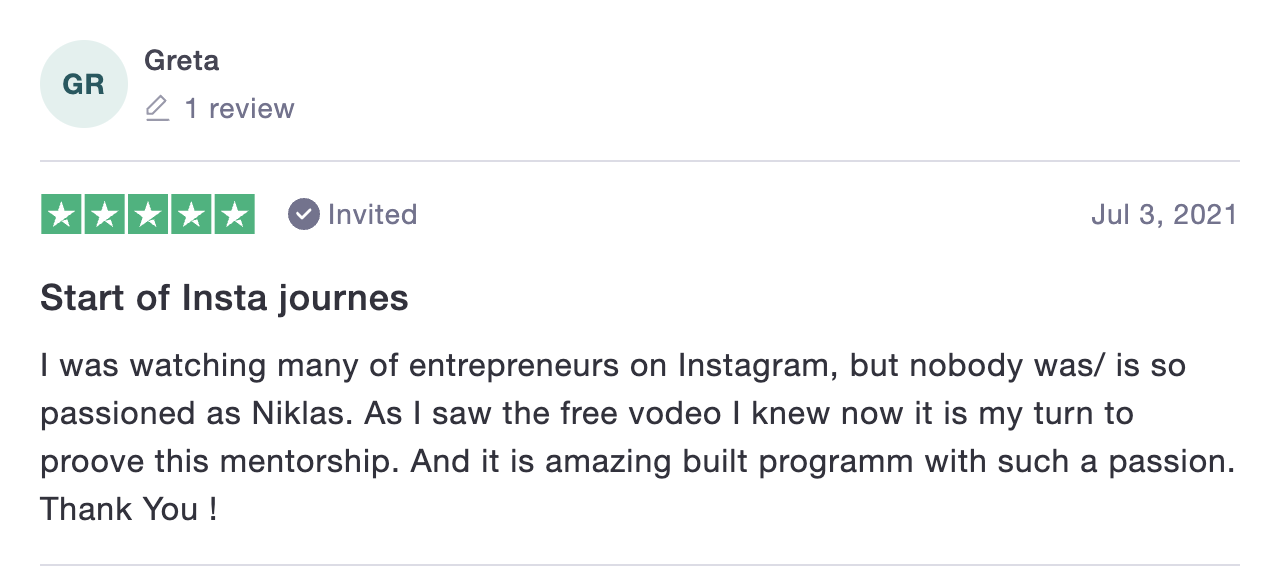Click the Jul 3, 2021 review date
This screenshot has width=1280, height=576.
(1164, 214)
